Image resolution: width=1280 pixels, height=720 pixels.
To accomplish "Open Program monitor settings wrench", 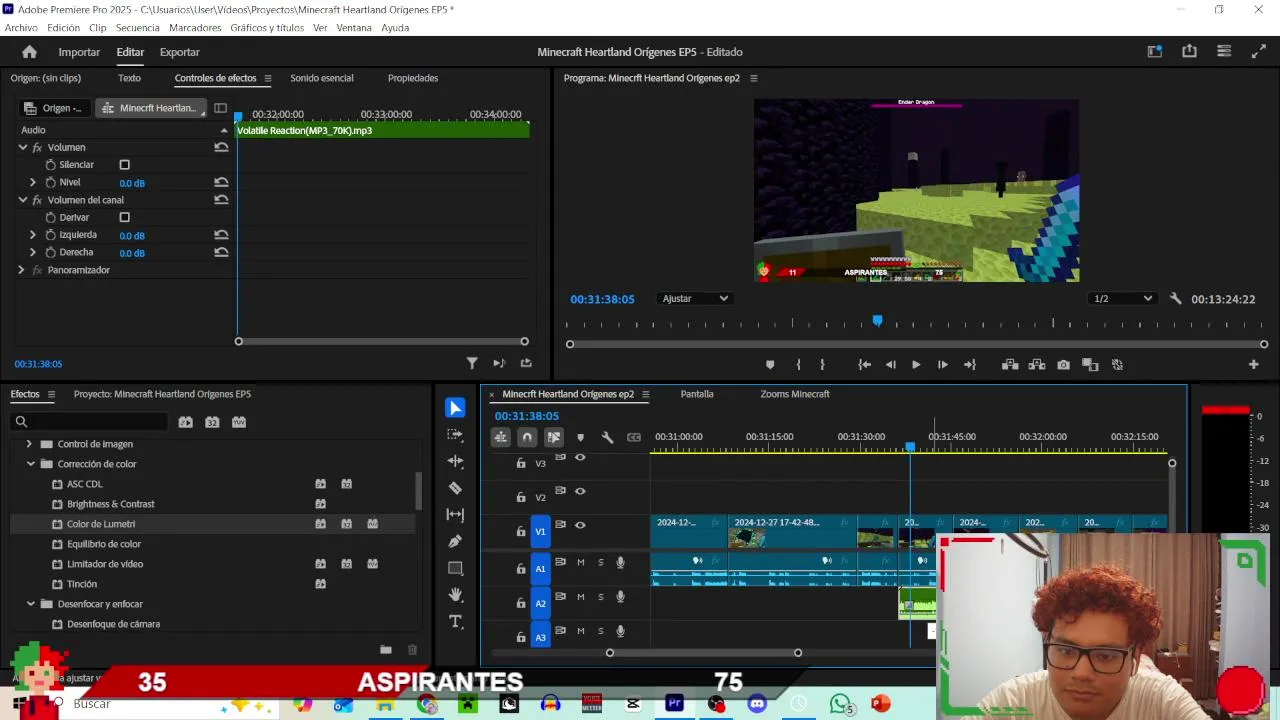I will 1176,299.
